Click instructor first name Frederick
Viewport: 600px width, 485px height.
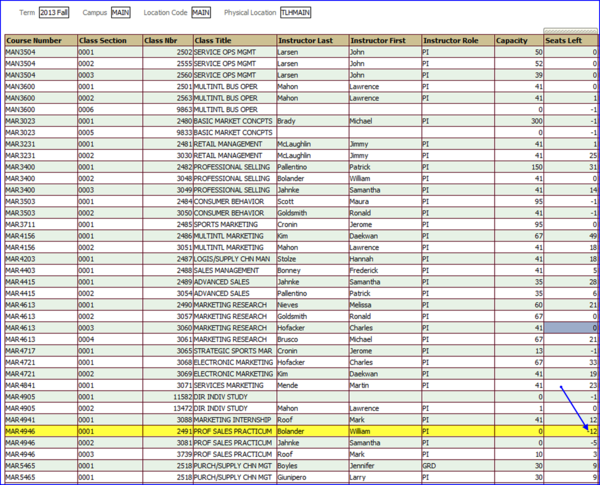tap(364, 271)
